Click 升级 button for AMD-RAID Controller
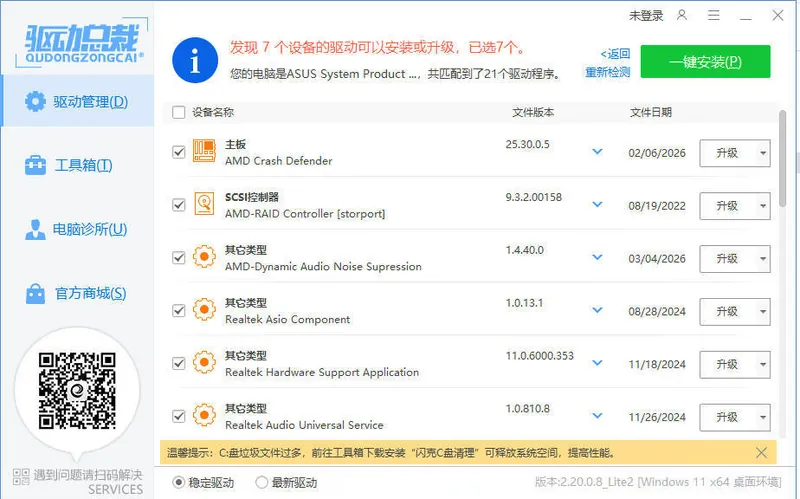Image resolution: width=800 pixels, height=499 pixels. (727, 206)
